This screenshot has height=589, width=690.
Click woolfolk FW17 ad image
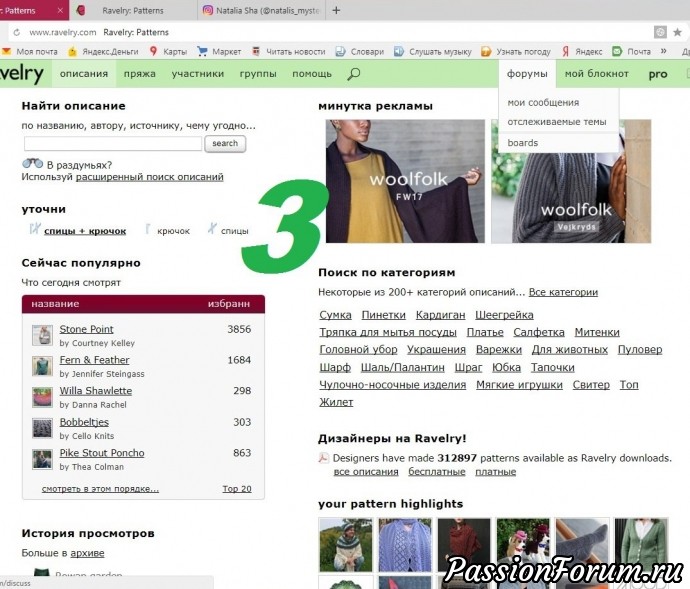(x=405, y=181)
